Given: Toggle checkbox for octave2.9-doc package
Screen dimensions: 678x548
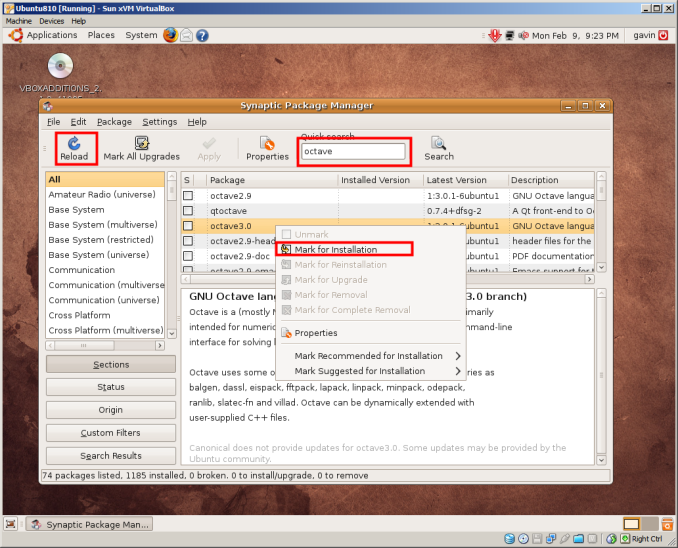Looking at the screenshot, I should 188,256.
